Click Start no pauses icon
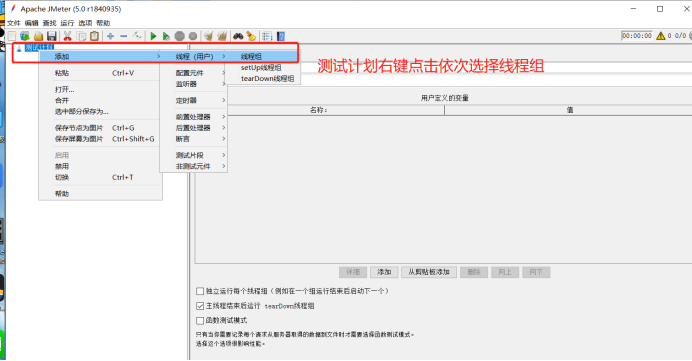 click(x=166, y=36)
